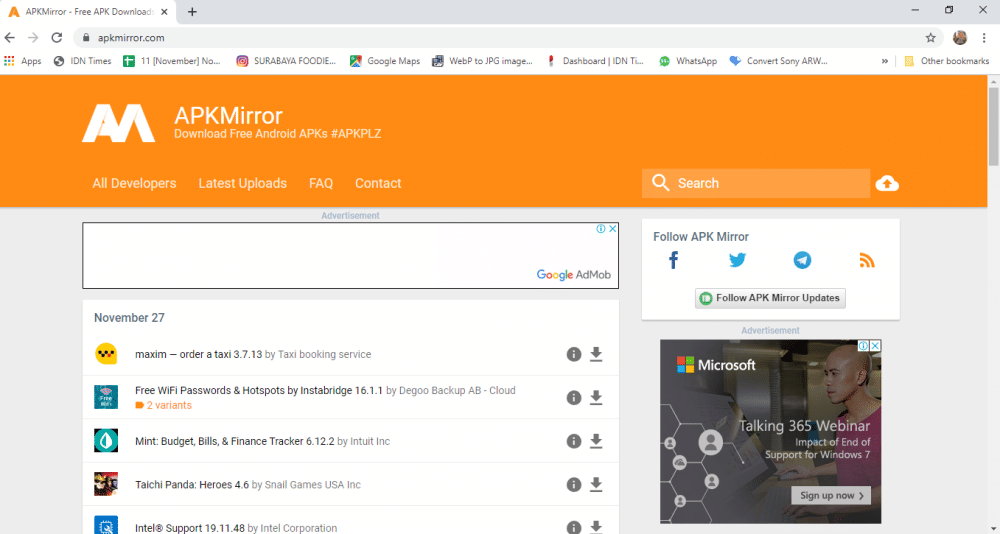This screenshot has height=534, width=1000.
Task: Open Taichi Panda app icon thumbnail
Action: pyautogui.click(x=106, y=484)
